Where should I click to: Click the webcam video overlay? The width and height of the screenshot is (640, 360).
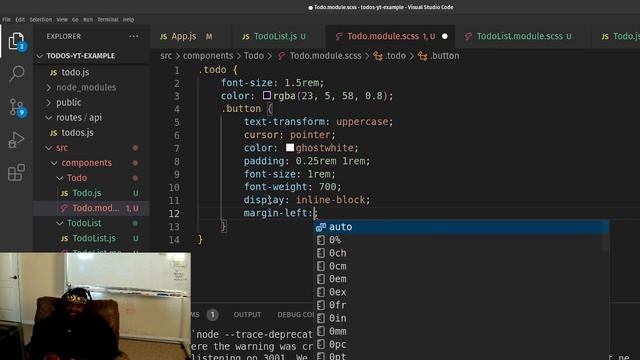95,306
